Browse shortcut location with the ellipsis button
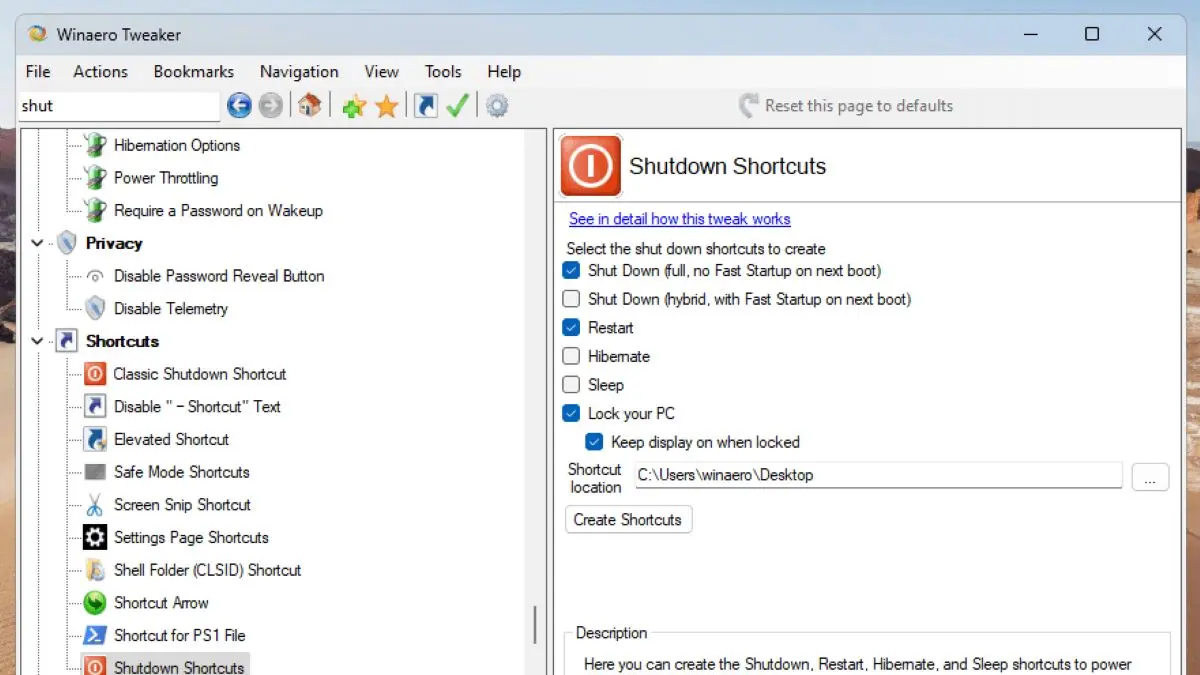Screen dimensions: 1200x675 click(1150, 478)
